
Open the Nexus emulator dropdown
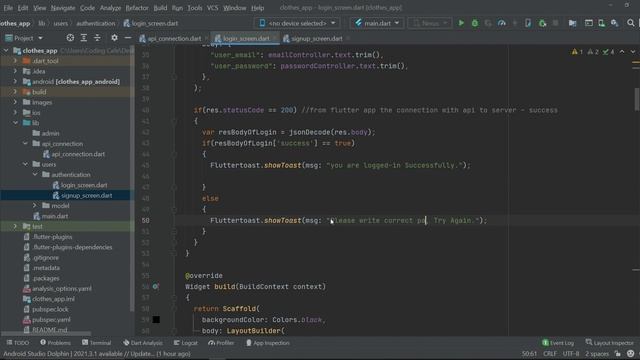tap(429, 23)
